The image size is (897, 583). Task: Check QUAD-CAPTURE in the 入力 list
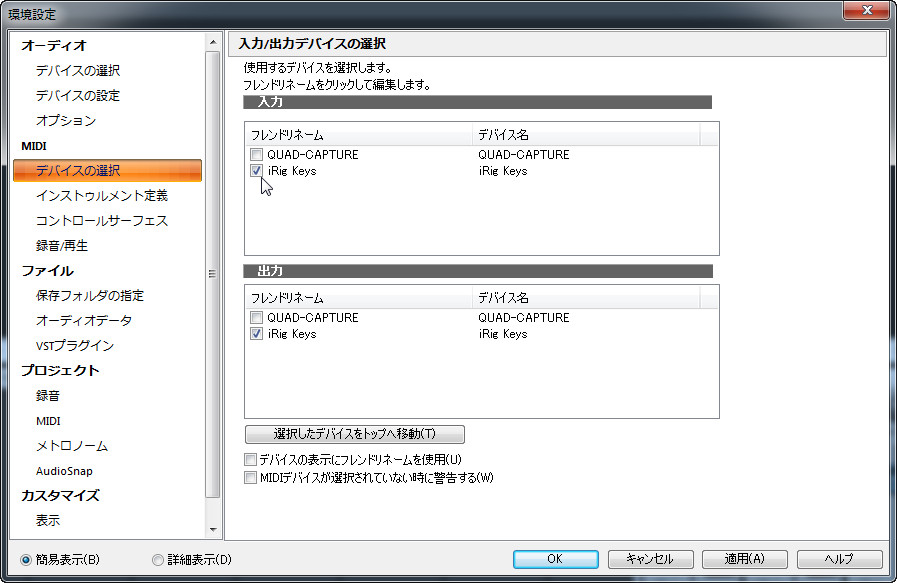tap(256, 154)
